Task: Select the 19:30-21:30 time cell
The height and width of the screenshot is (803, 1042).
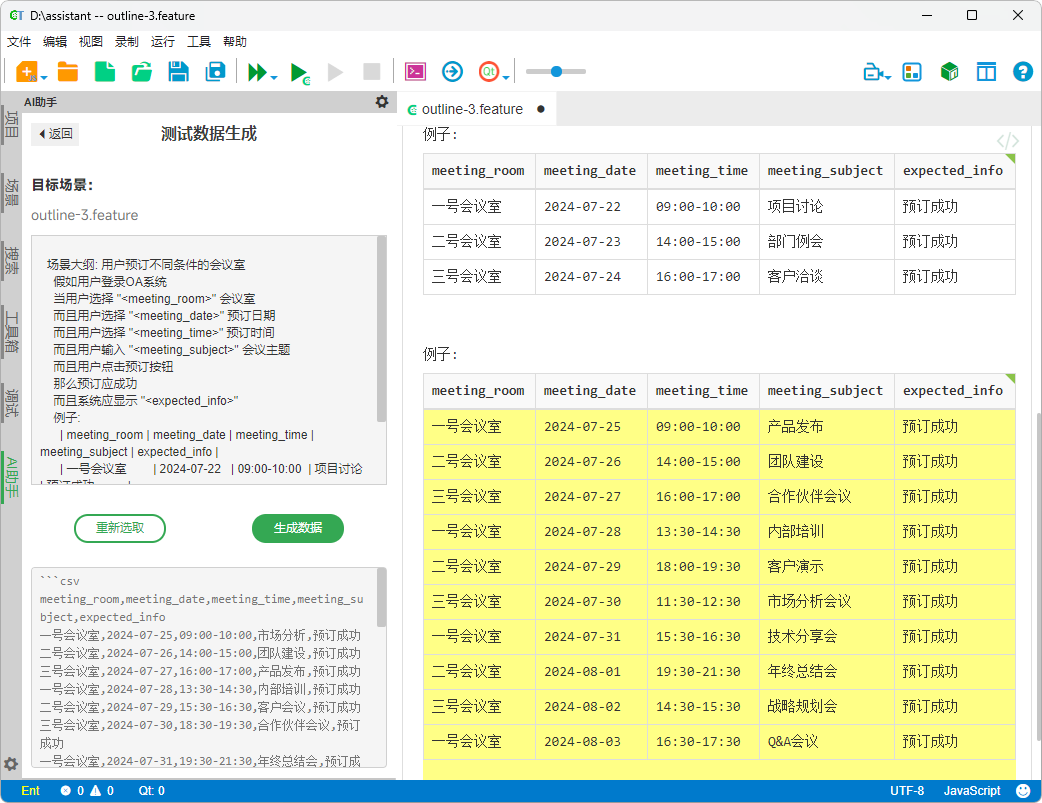Action: (703, 671)
